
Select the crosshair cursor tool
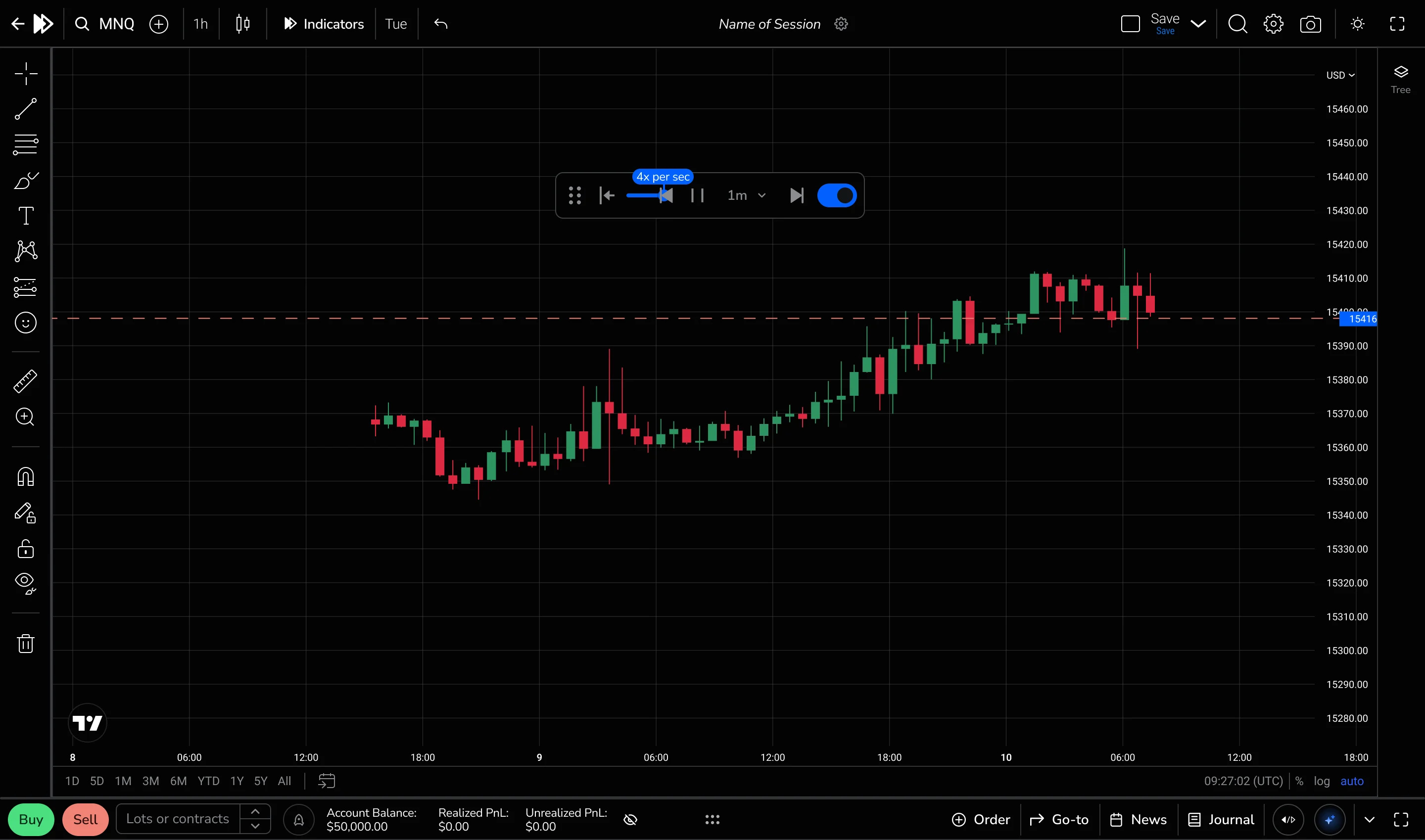[26, 74]
